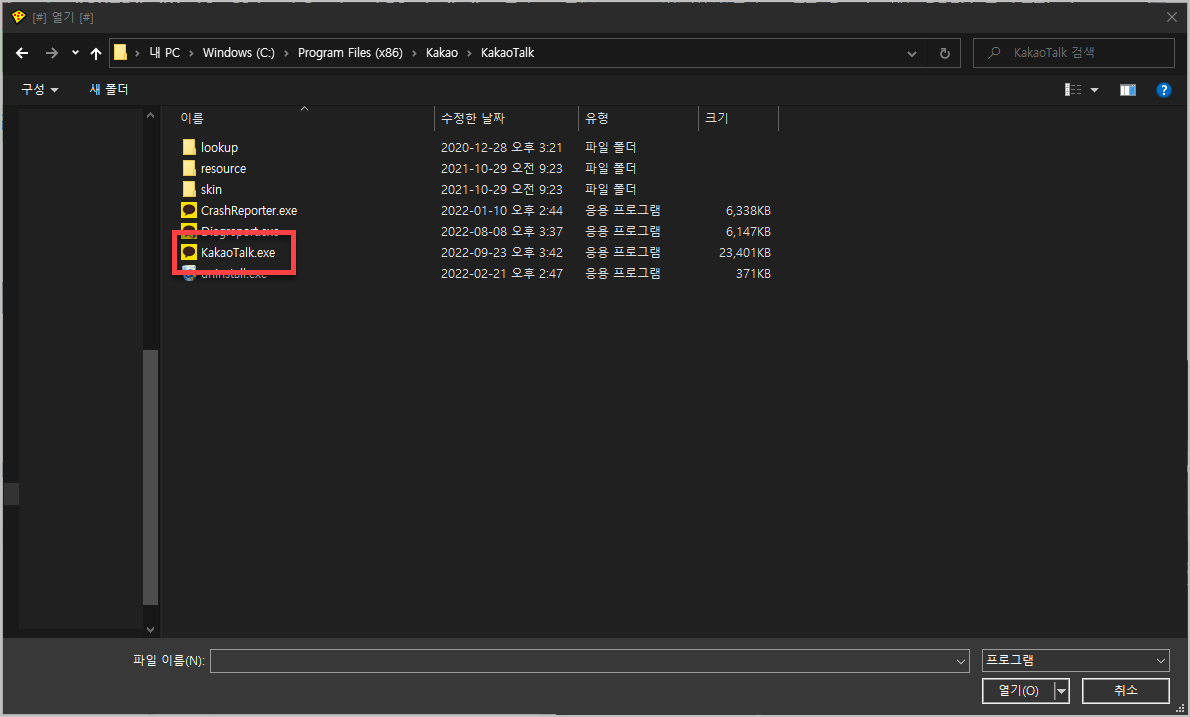Click the KakaoTalk 검색 search box

[x=1073, y=52]
